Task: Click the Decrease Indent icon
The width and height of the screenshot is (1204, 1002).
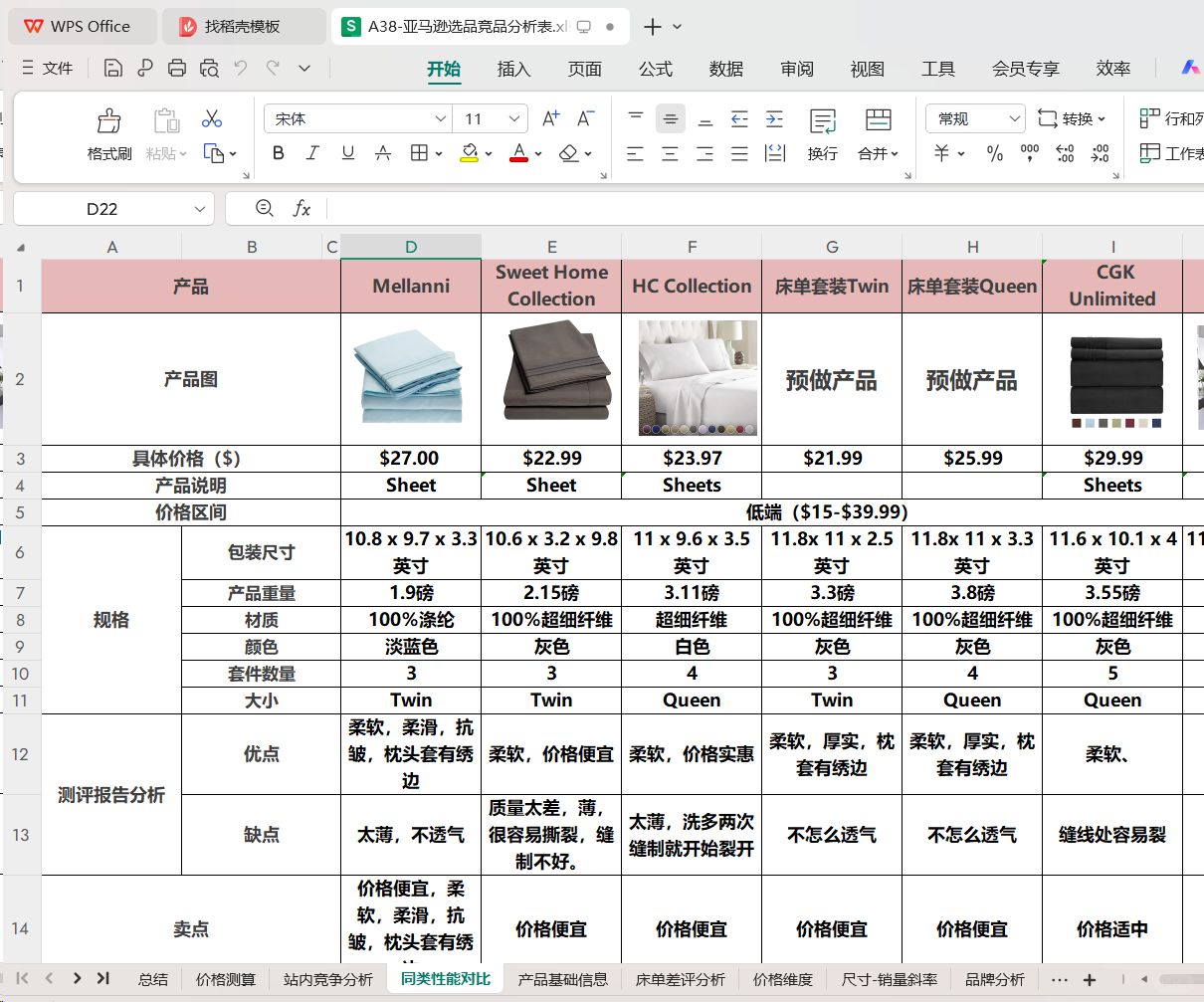Action: click(x=739, y=118)
